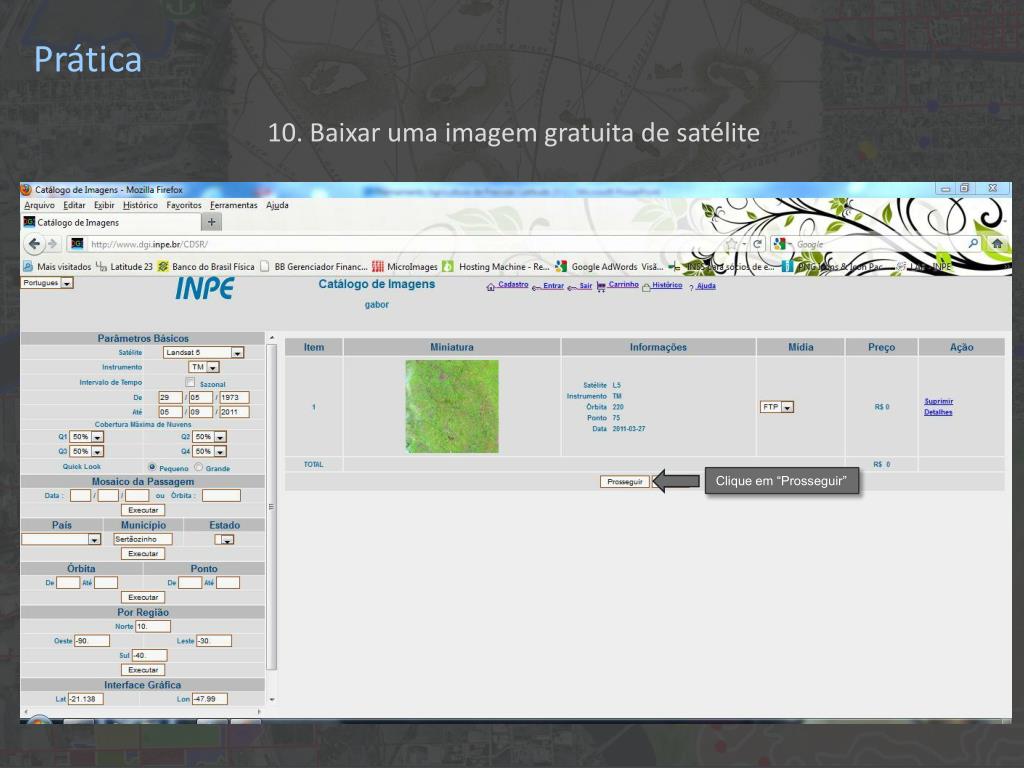This screenshot has height=768, width=1024.
Task: Open Banco do Brasil Física bookmark
Action: 206,266
